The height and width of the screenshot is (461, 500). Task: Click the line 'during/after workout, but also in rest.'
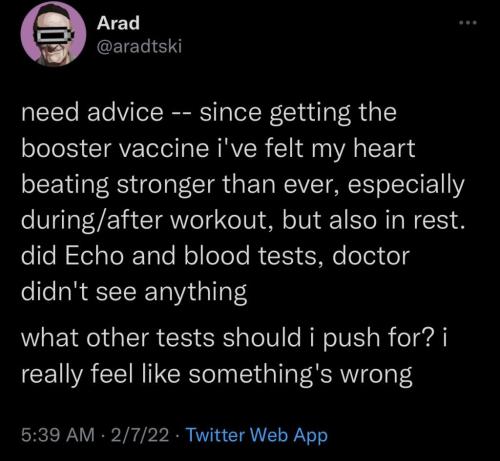point(243,220)
